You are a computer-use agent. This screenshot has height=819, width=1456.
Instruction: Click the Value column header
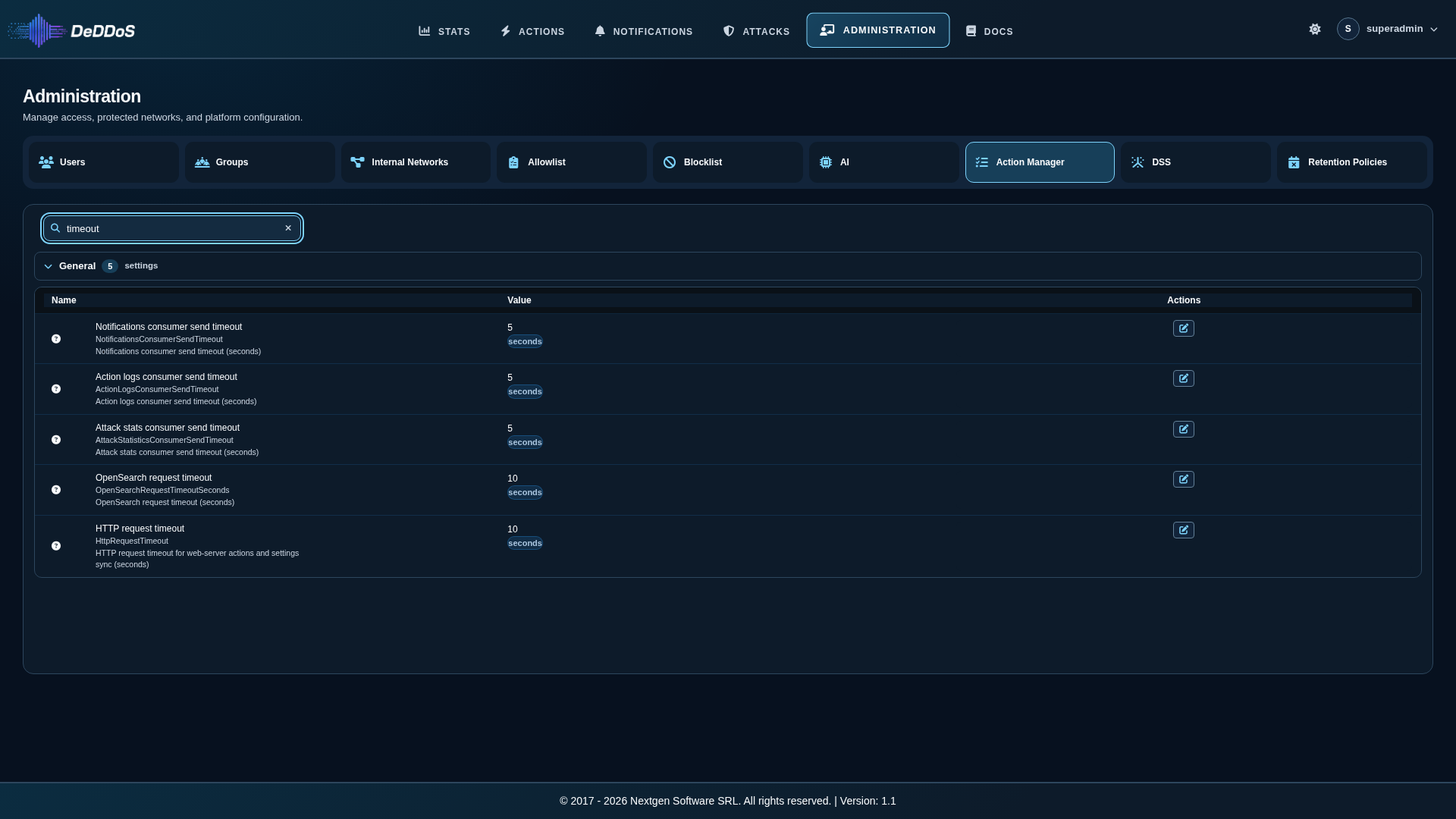(x=519, y=300)
